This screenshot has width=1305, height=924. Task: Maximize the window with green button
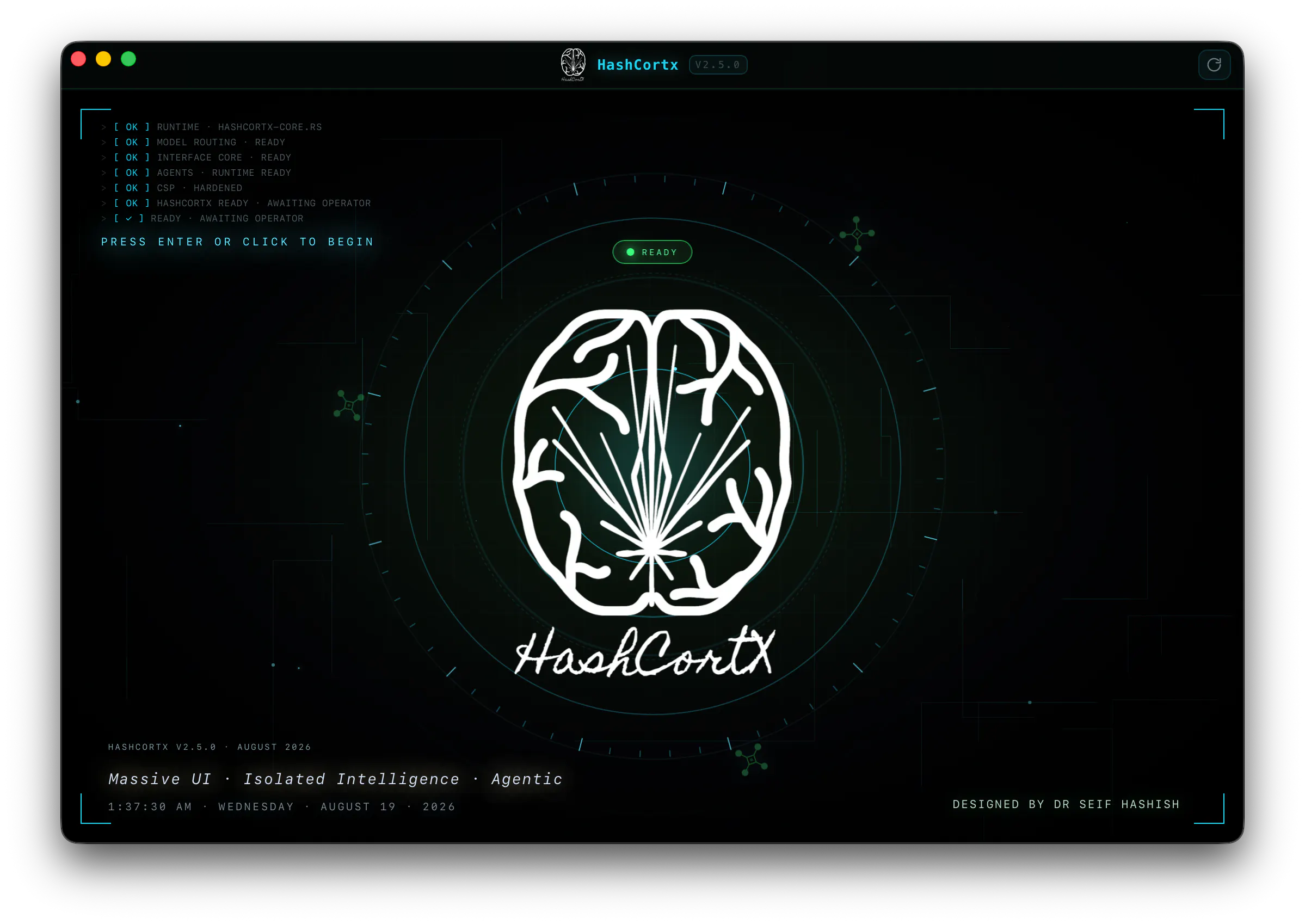click(128, 59)
